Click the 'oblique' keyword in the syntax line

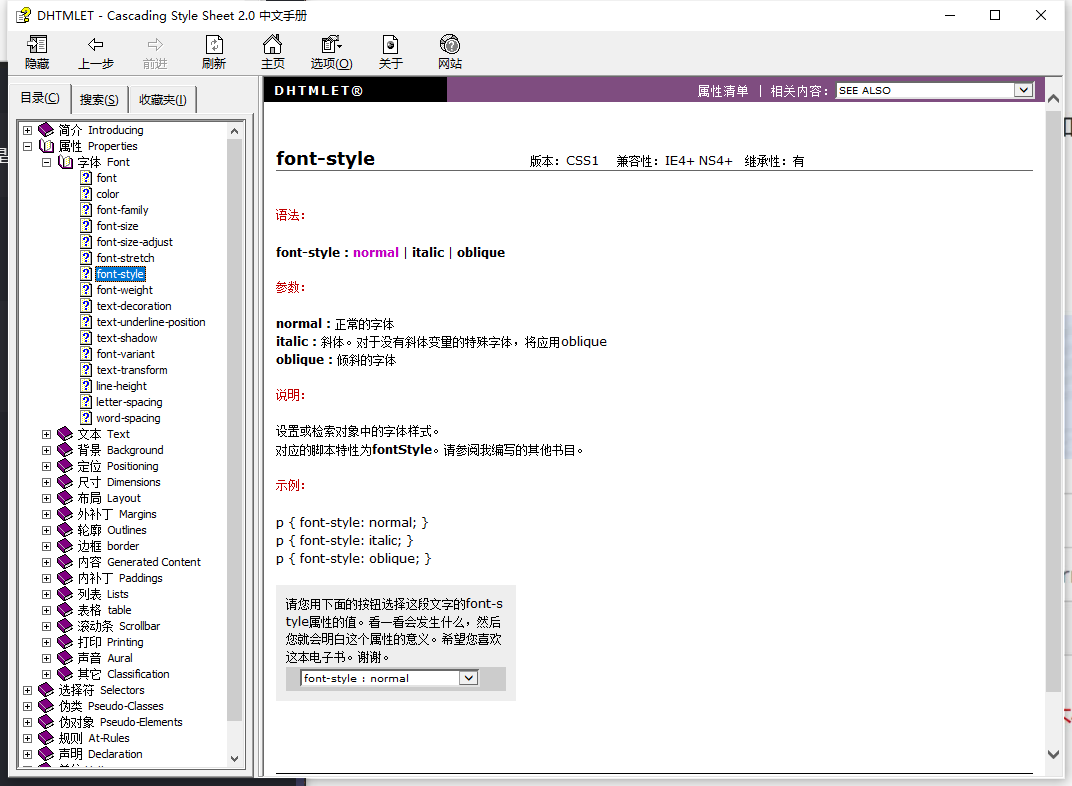click(x=481, y=252)
